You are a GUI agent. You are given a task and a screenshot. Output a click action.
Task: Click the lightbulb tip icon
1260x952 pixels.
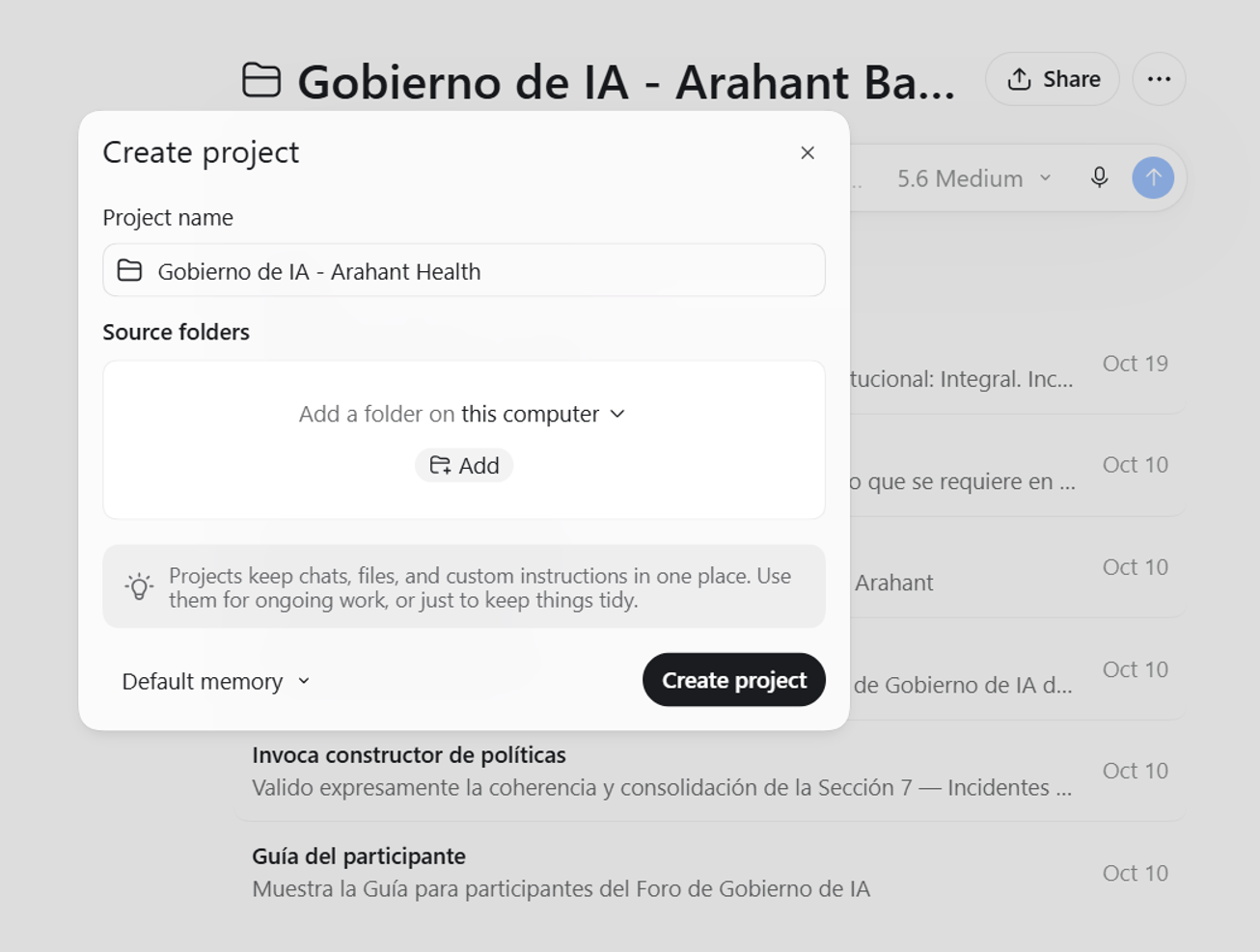point(139,586)
